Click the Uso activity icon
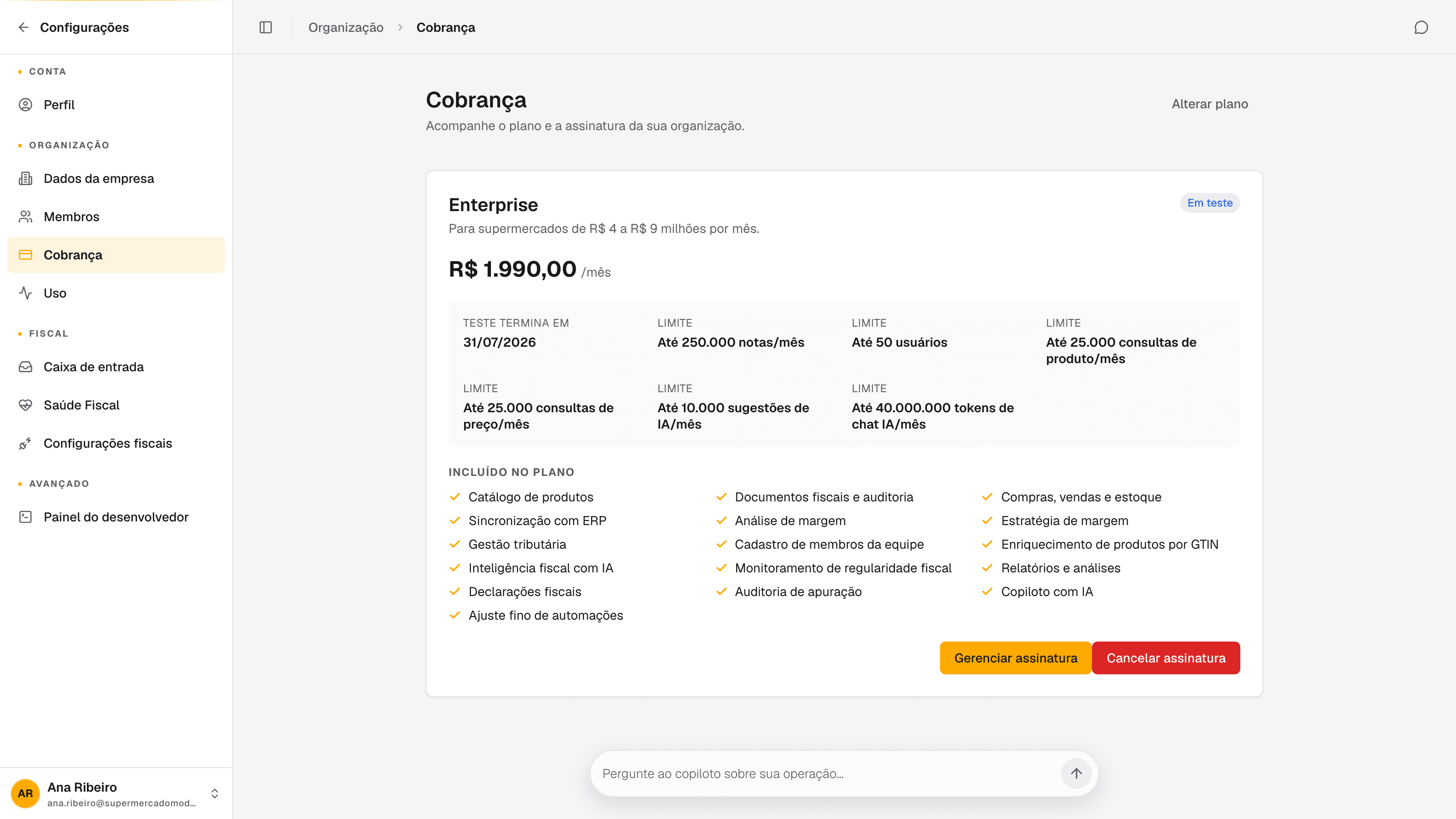 tap(25, 293)
